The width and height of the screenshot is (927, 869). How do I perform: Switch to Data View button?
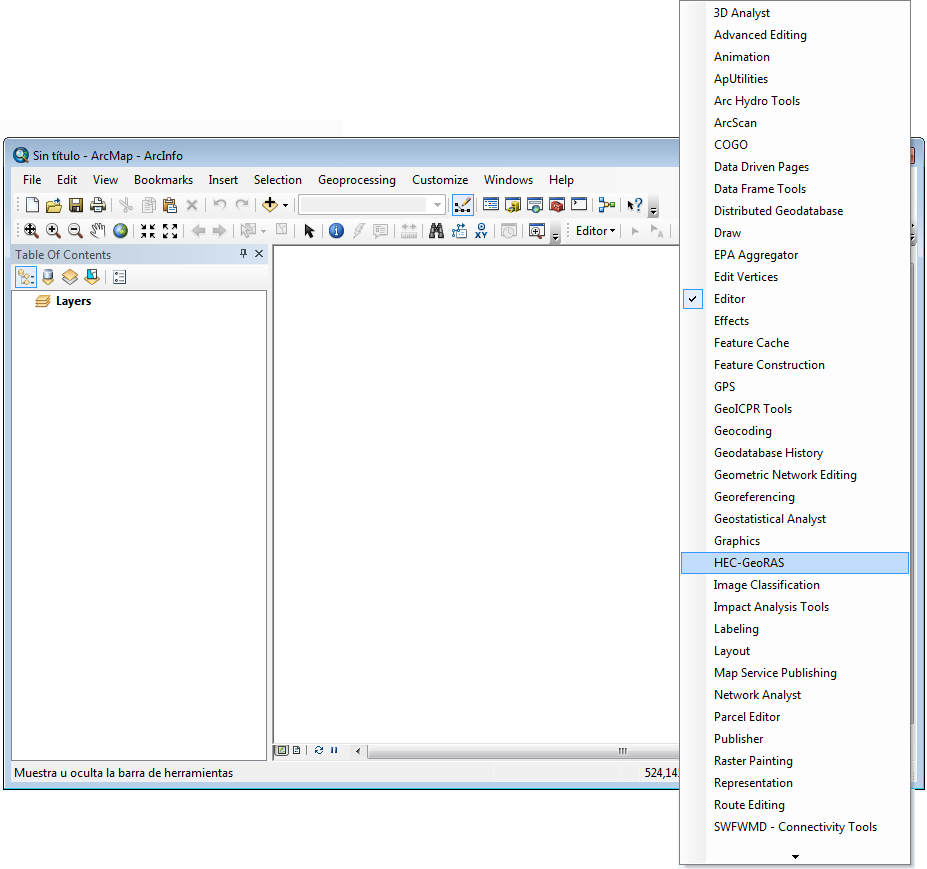point(283,750)
